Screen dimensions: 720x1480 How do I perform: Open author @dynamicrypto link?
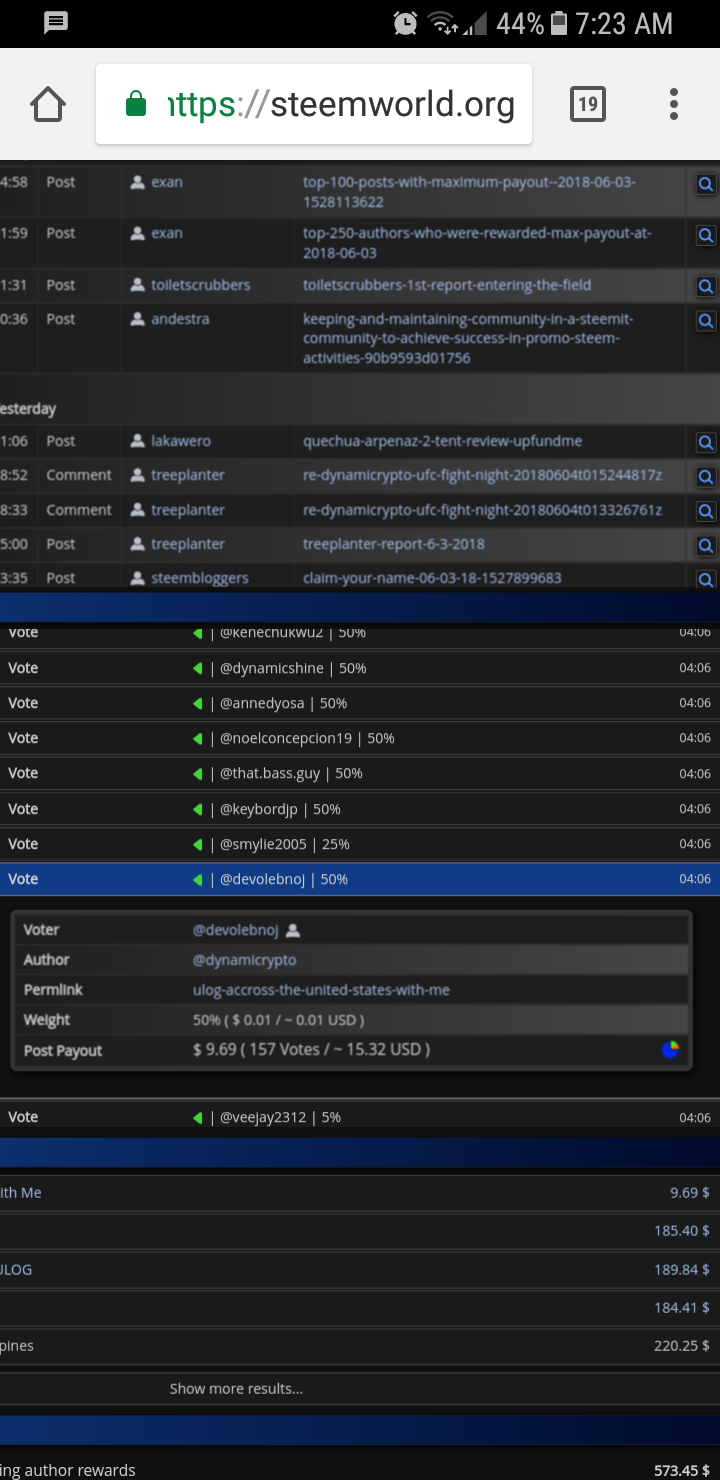click(x=244, y=960)
